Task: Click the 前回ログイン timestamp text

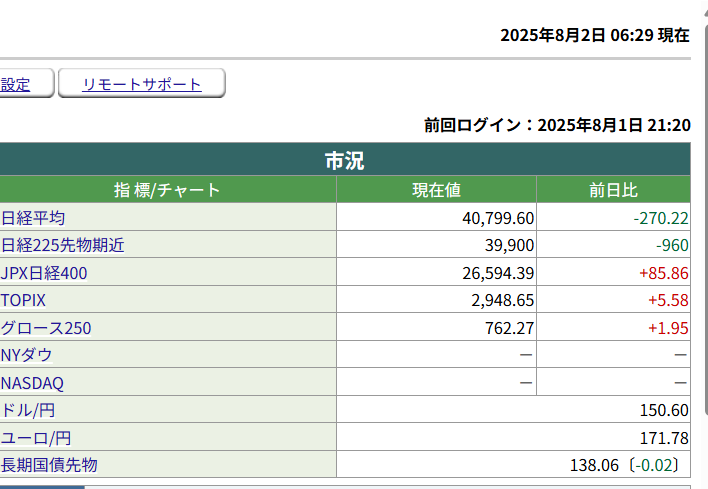Action: coord(557,125)
